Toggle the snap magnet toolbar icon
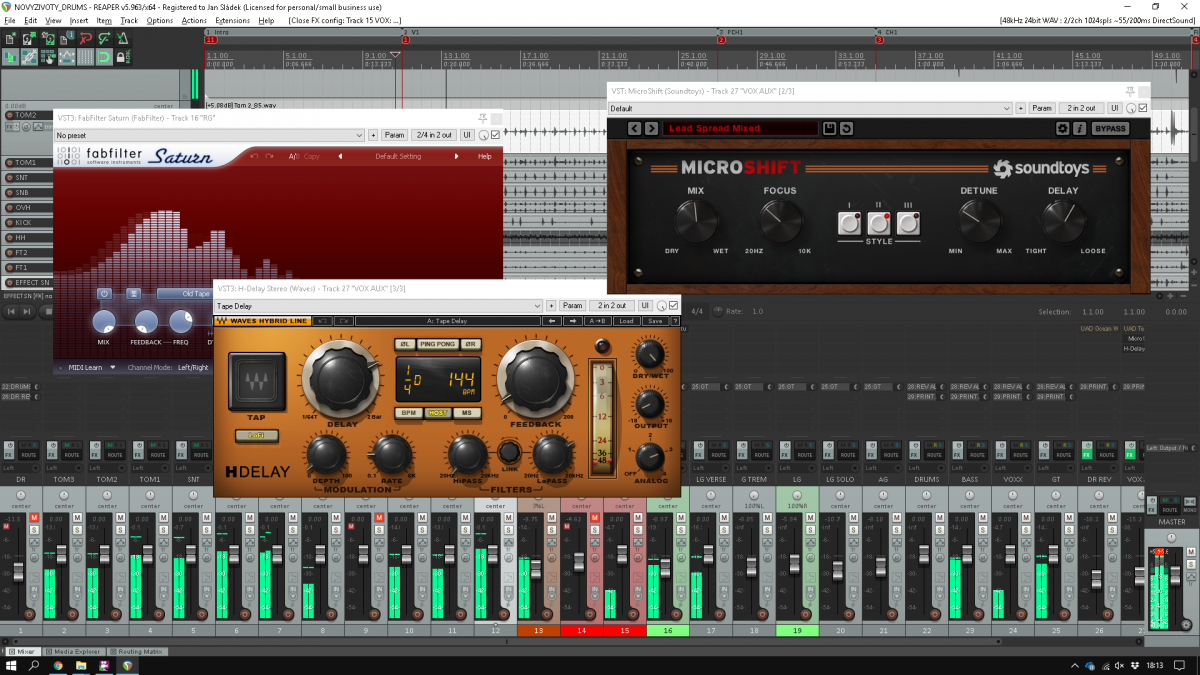Viewport: 1200px width, 675px height. [x=105, y=57]
